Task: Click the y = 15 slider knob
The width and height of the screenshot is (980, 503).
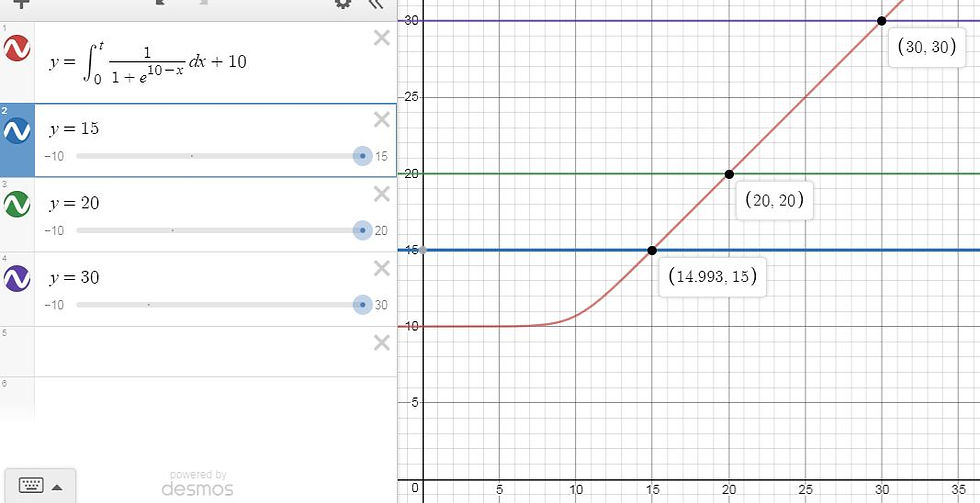Action: coord(362,156)
